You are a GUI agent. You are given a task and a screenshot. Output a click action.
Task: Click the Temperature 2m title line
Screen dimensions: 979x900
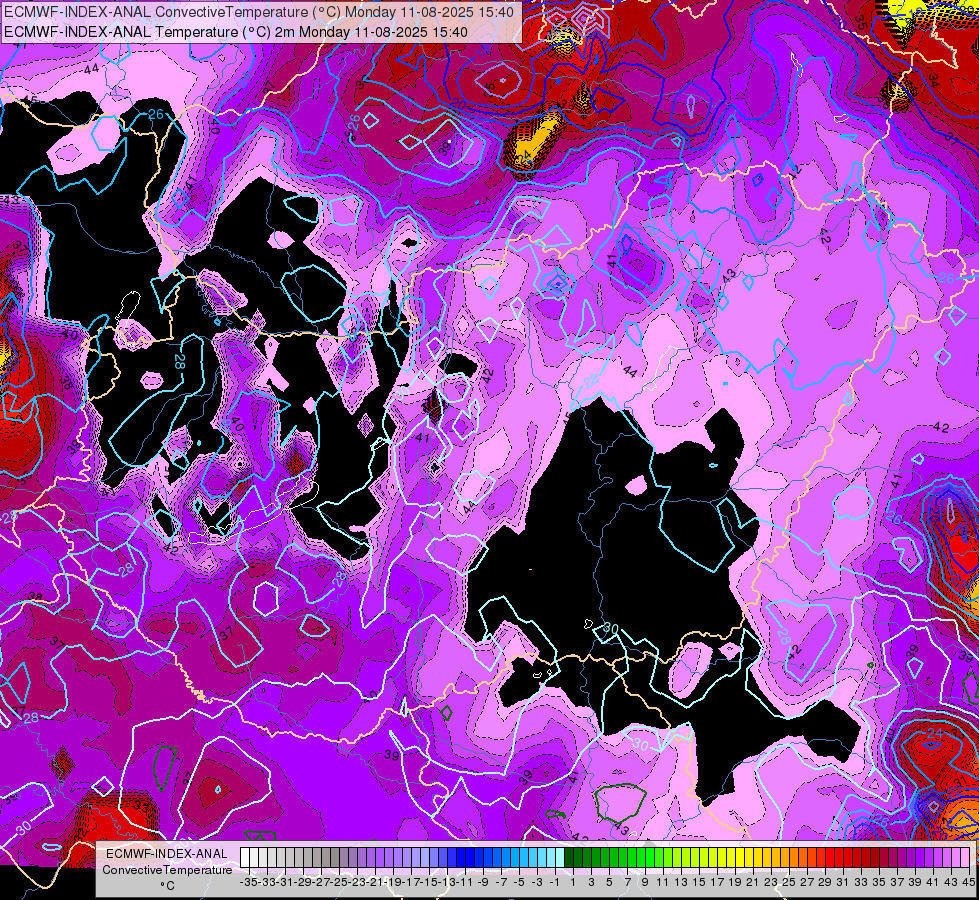click(x=236, y=32)
